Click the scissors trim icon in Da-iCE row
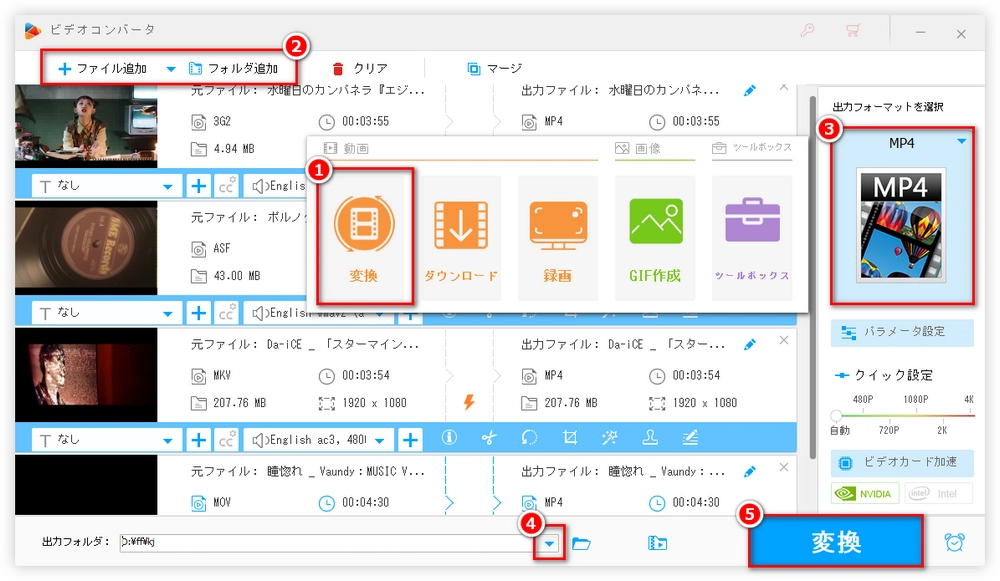This screenshot has width=1000, height=581. [x=489, y=438]
